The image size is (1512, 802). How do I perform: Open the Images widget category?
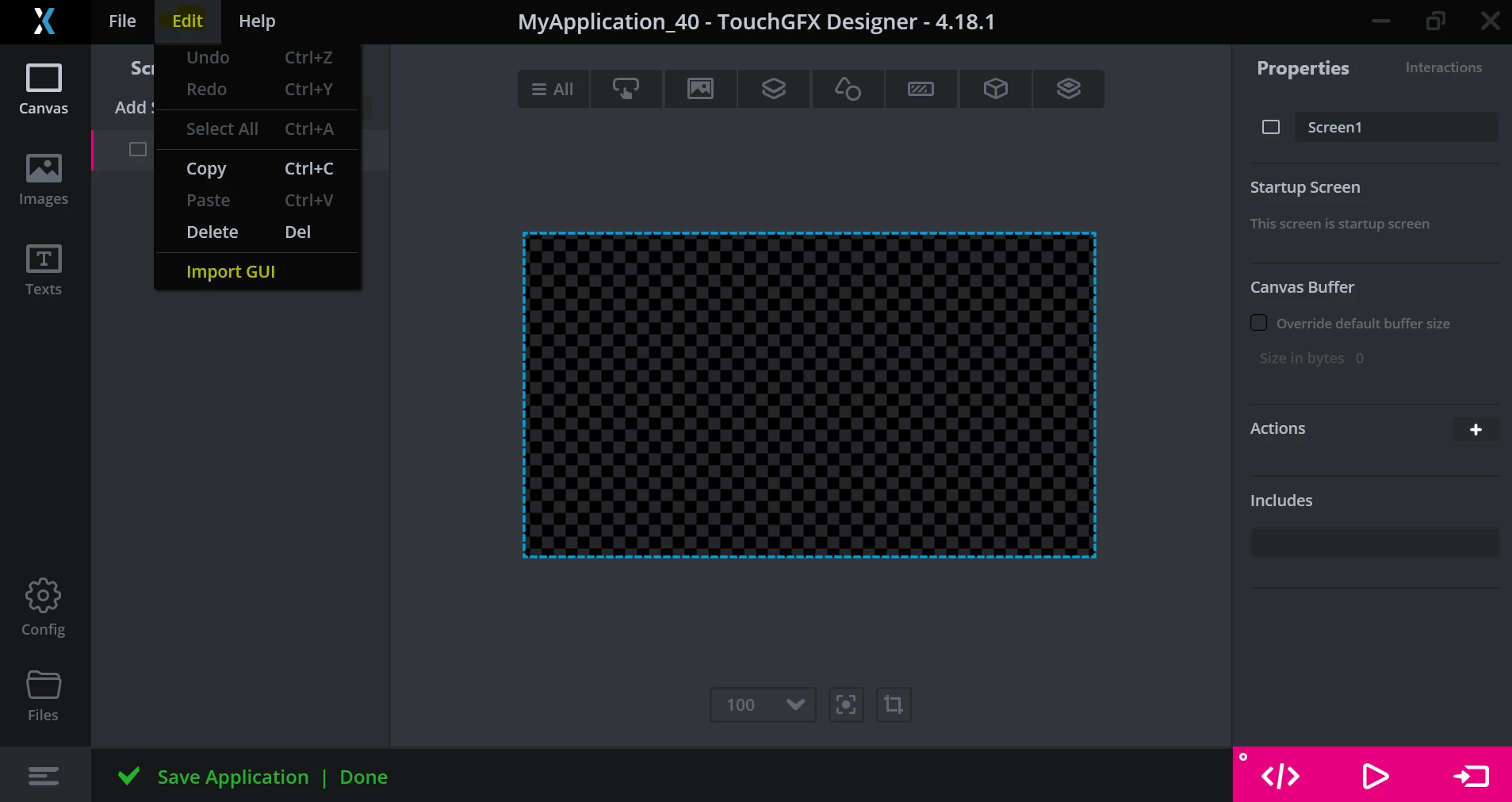pos(700,89)
